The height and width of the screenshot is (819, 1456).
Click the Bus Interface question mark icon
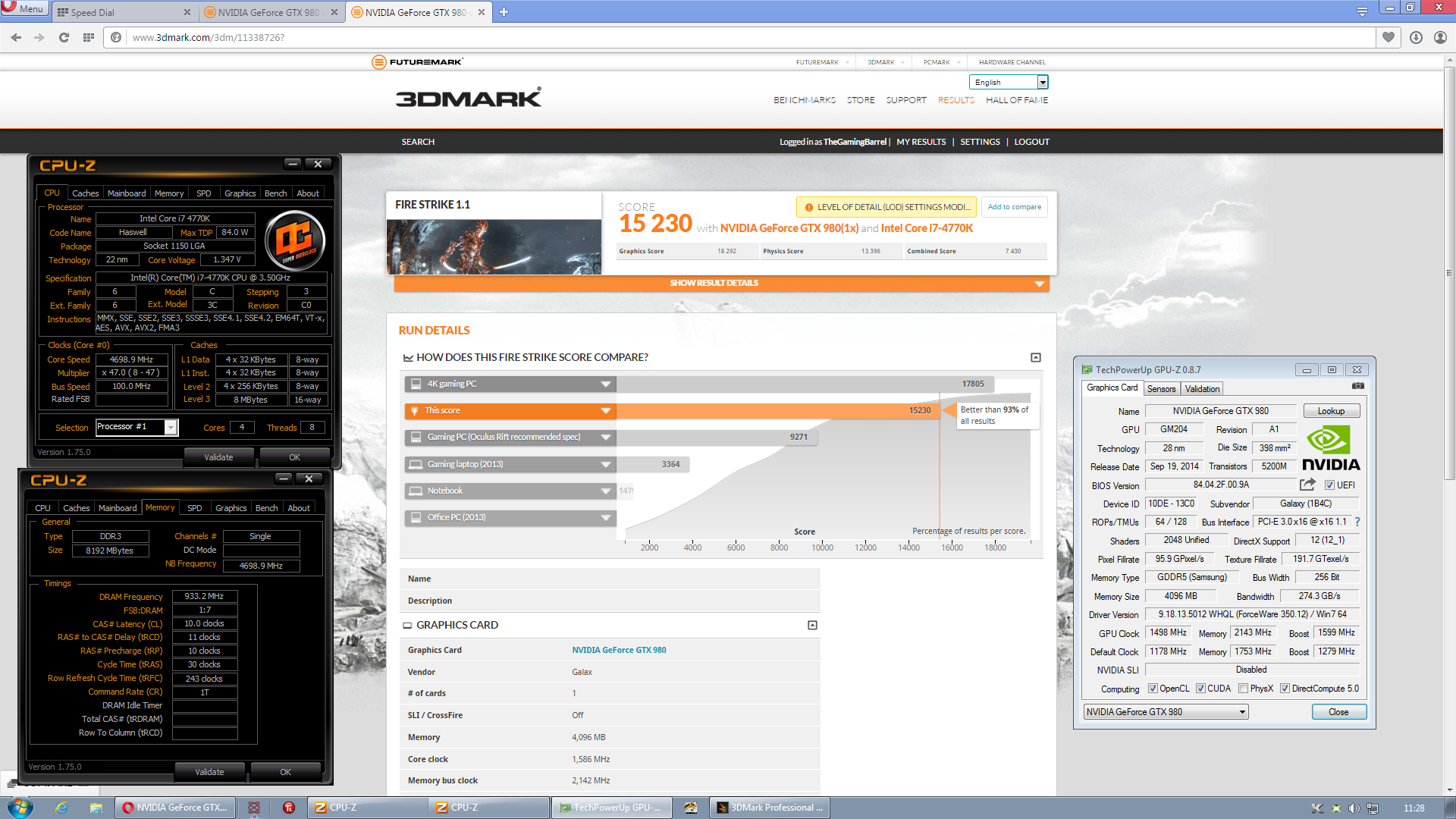tap(1357, 522)
